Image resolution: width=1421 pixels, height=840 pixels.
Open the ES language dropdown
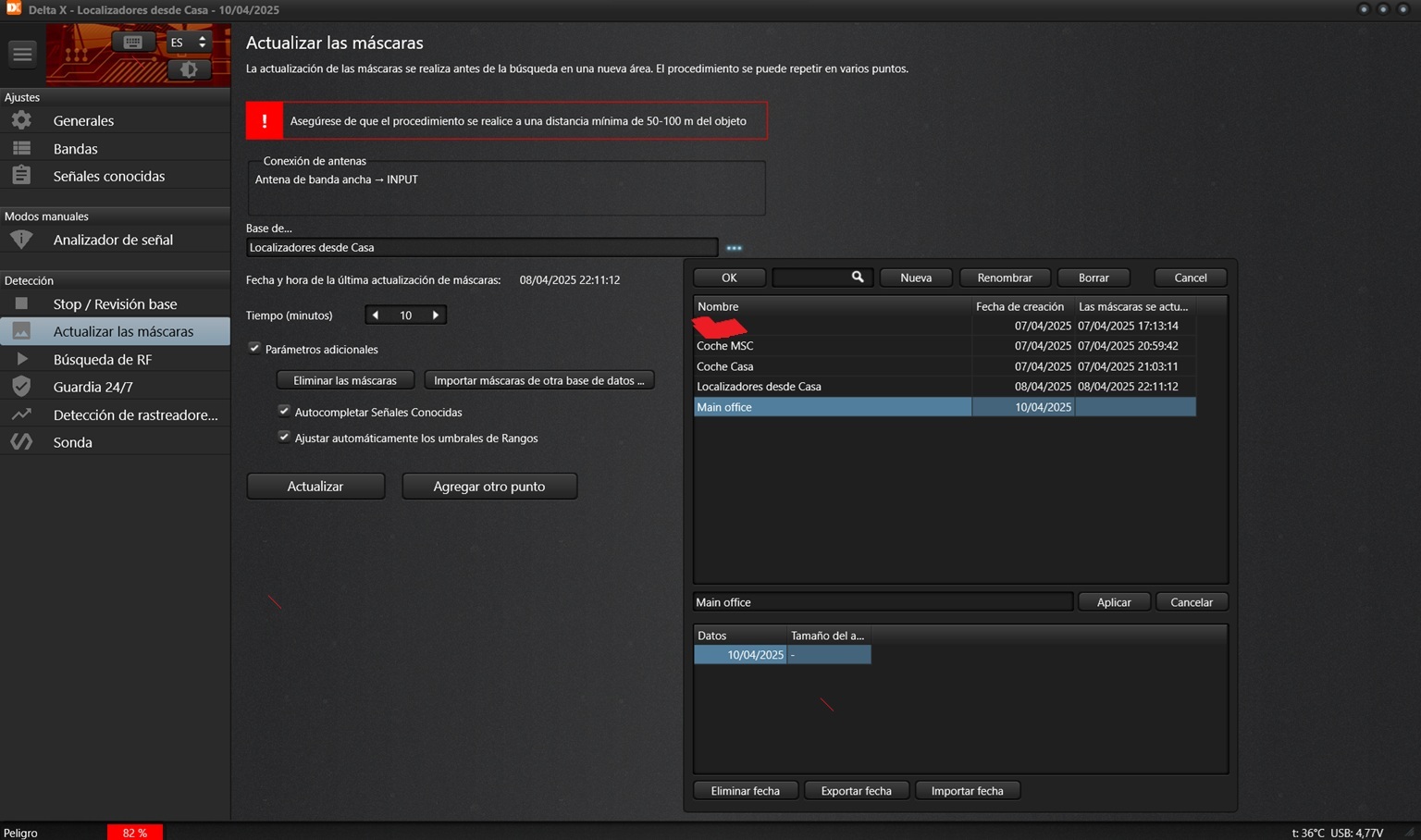tap(189, 43)
